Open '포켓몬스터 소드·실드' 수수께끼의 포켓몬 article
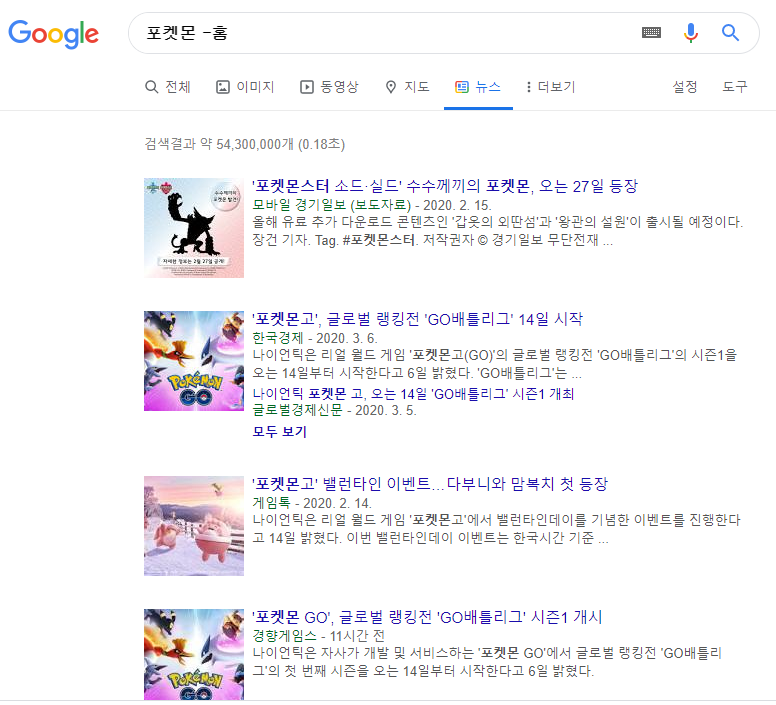This screenshot has width=776, height=705. 445,186
